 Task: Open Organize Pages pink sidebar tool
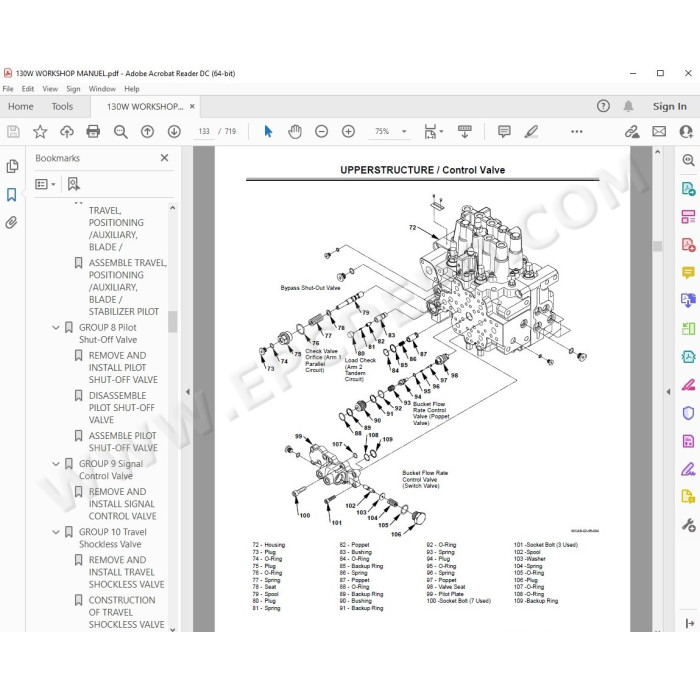(x=688, y=217)
